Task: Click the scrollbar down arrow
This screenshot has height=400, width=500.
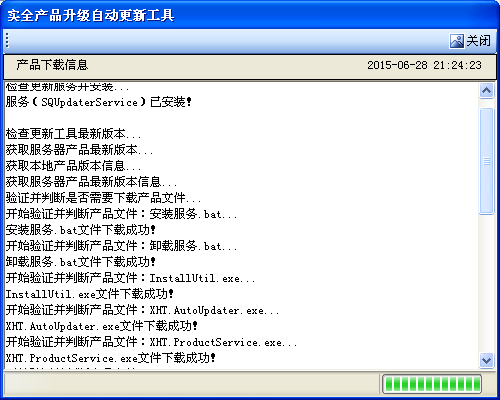Action: (x=486, y=360)
